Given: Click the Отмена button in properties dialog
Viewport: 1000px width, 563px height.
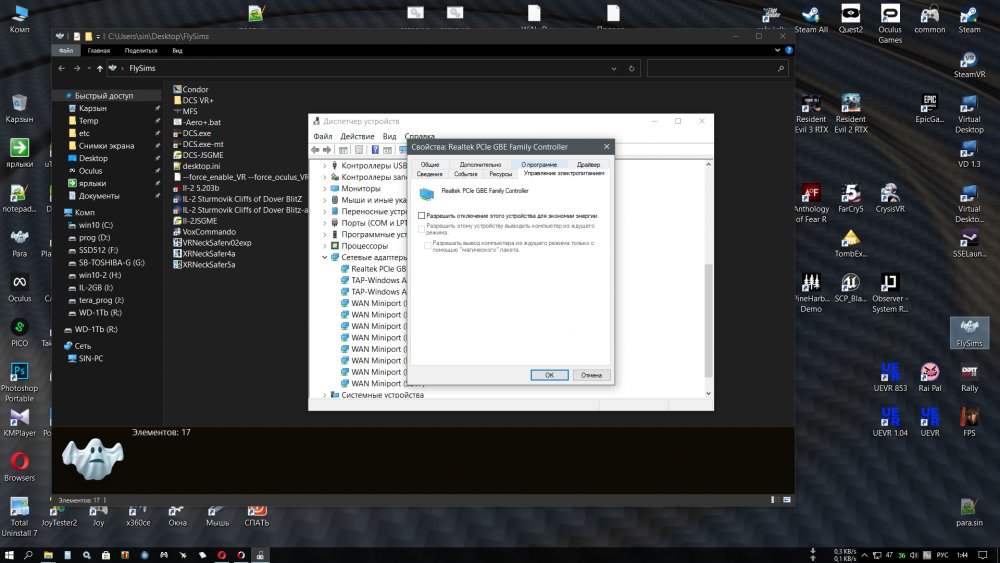Looking at the screenshot, I should (591, 375).
